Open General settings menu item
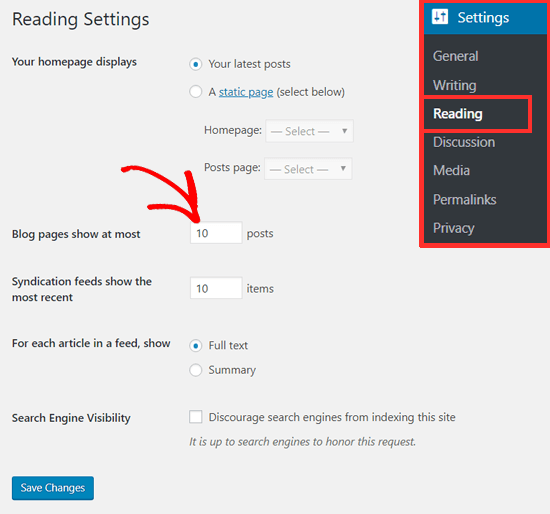The image size is (550, 514). click(x=455, y=56)
